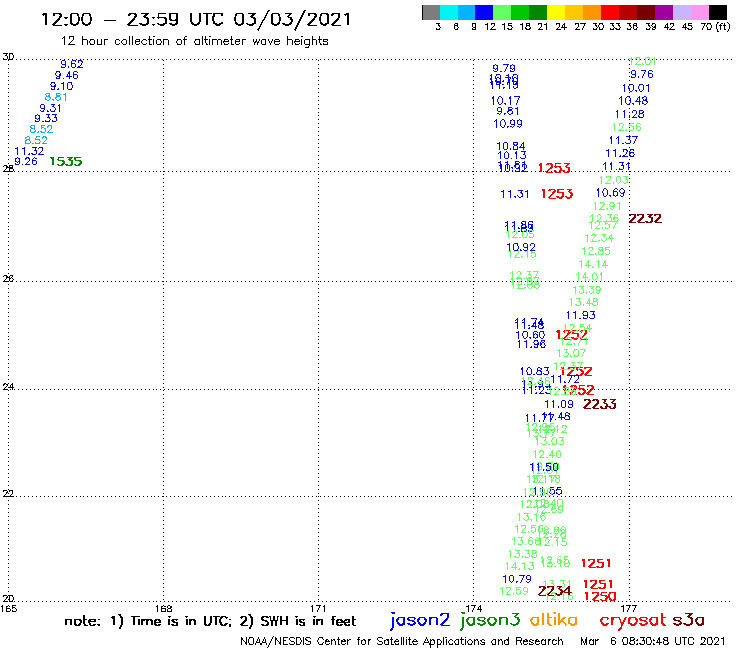Click the gray swatch in the color scale

point(431,12)
